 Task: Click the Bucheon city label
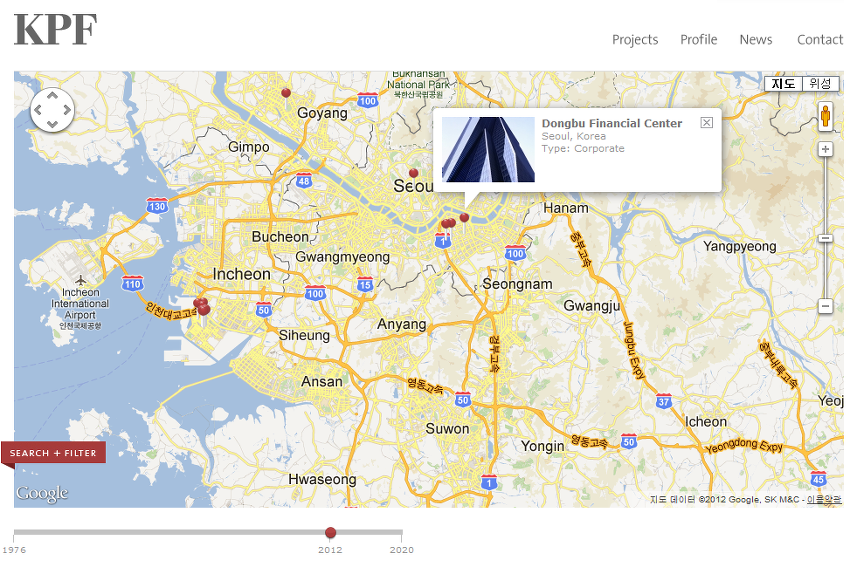click(x=280, y=237)
